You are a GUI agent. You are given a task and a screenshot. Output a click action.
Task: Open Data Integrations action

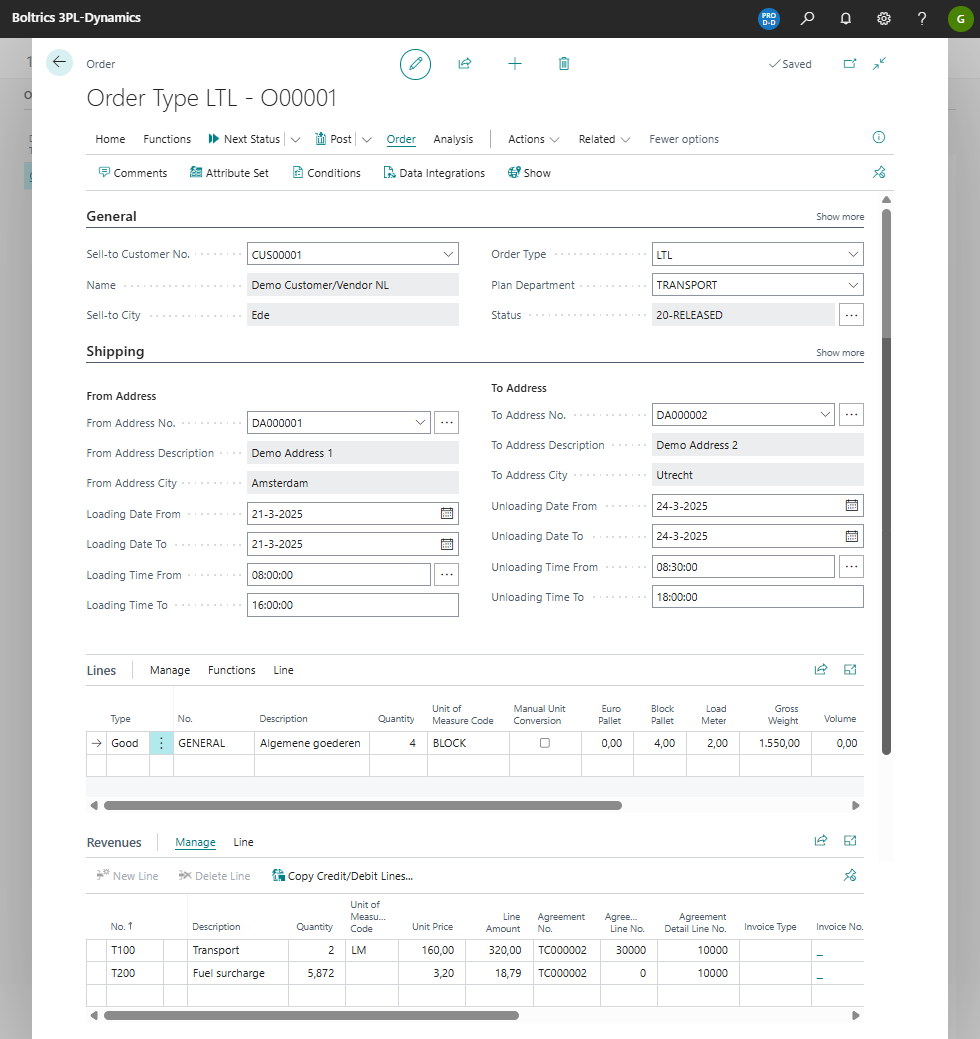434,173
